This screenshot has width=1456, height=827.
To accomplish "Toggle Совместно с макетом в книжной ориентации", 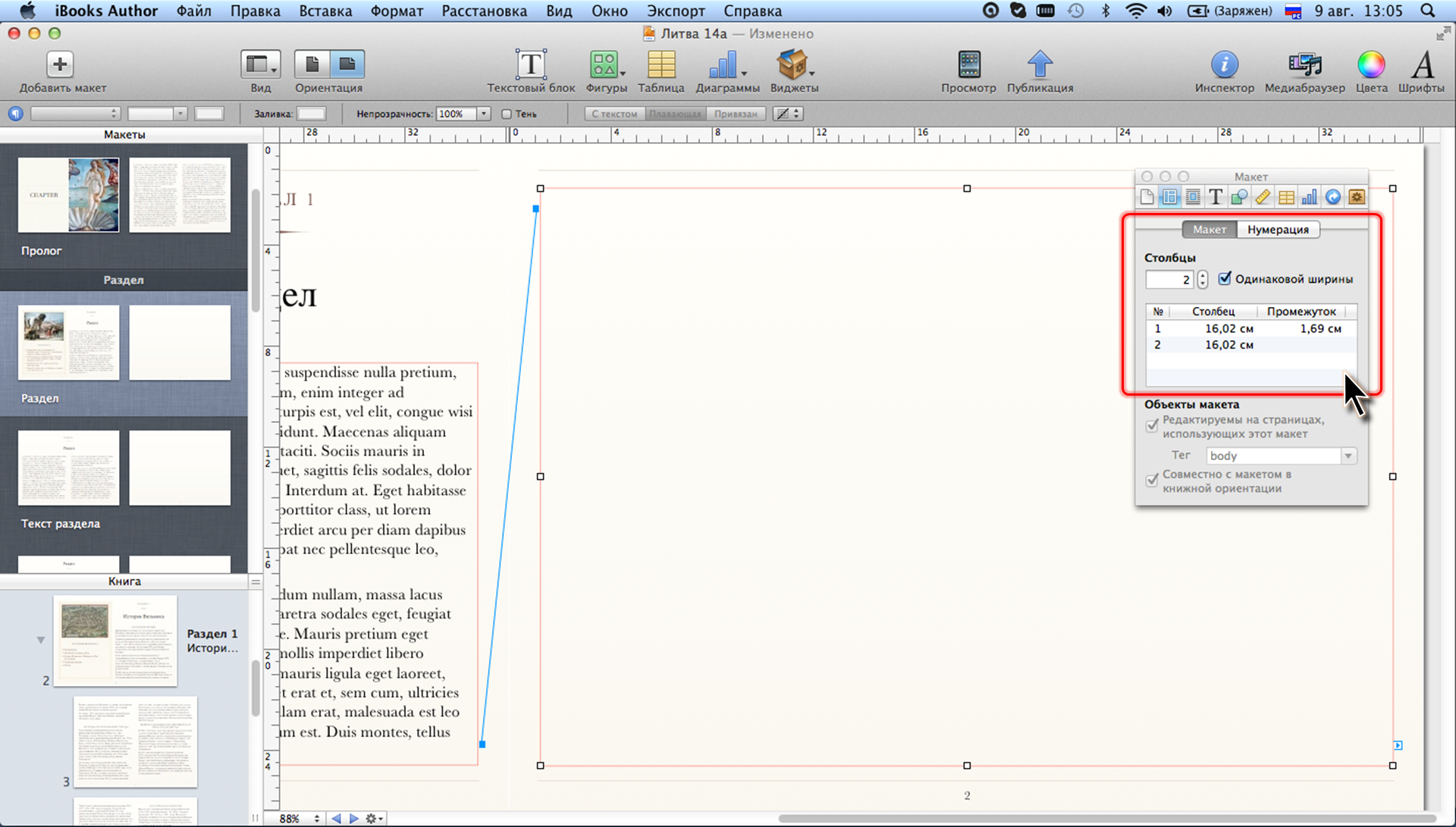I will tap(1152, 480).
